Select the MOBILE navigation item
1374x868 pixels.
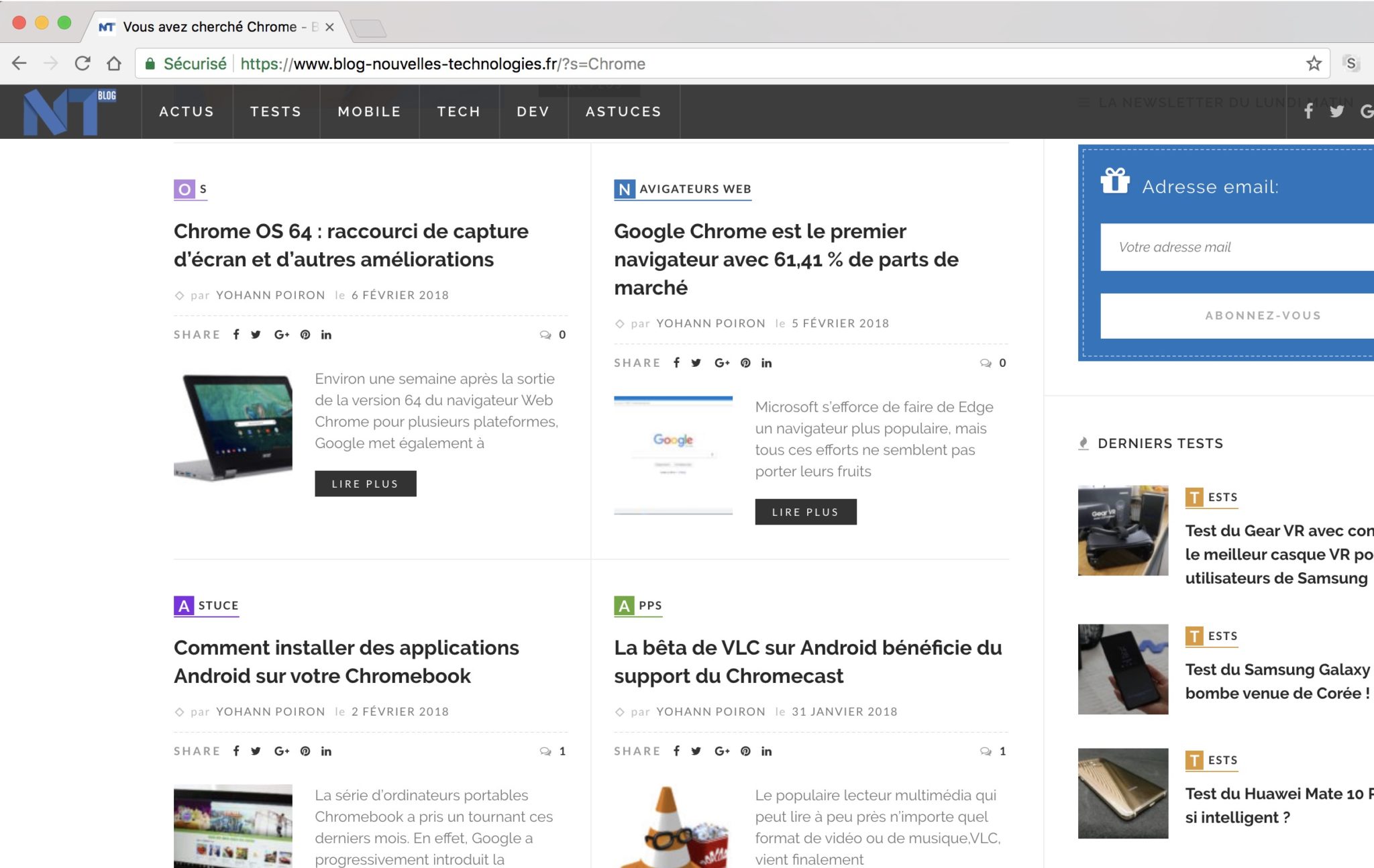point(369,111)
